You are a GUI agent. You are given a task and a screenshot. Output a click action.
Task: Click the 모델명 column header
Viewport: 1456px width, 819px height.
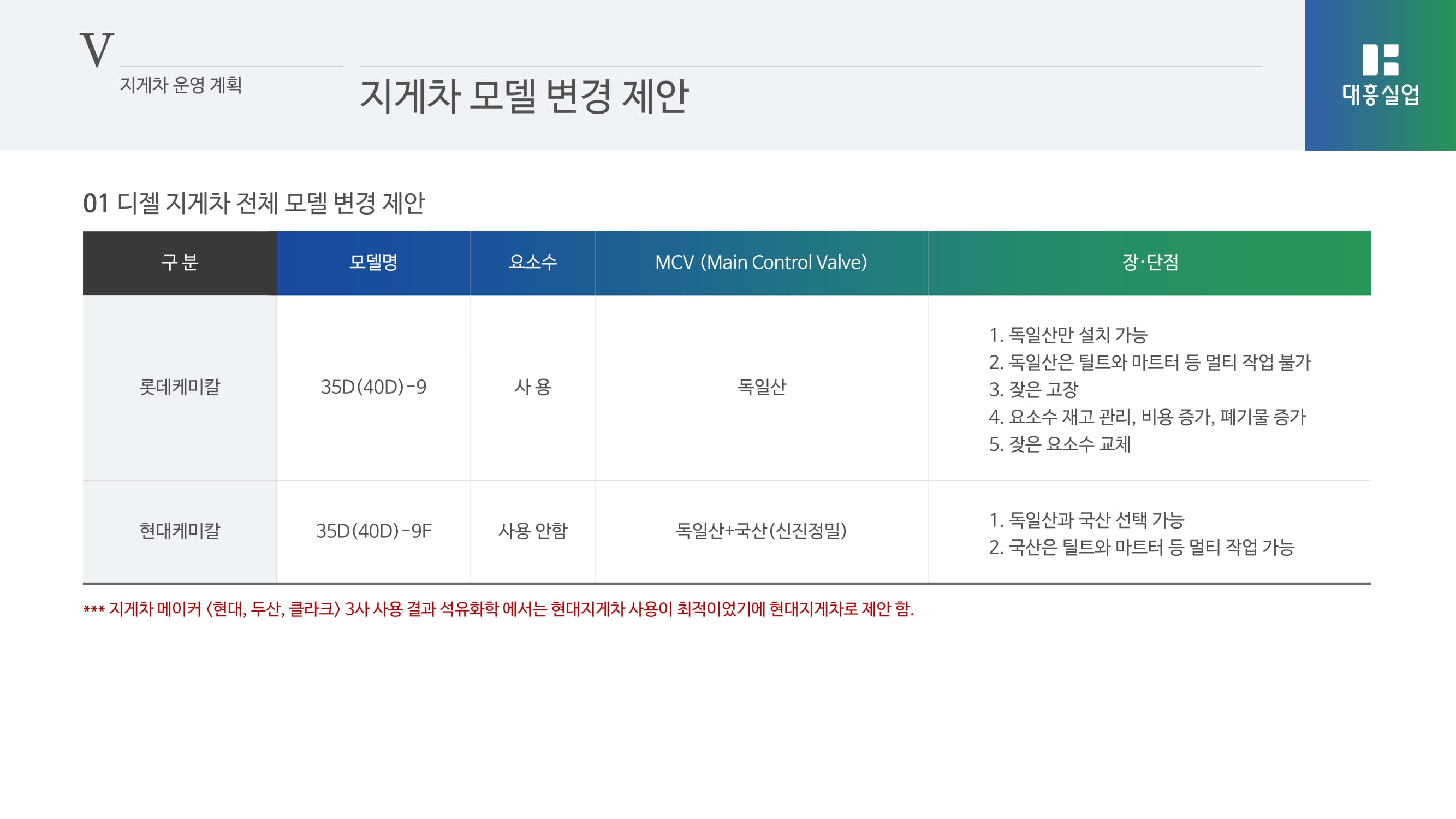pyautogui.click(x=373, y=263)
